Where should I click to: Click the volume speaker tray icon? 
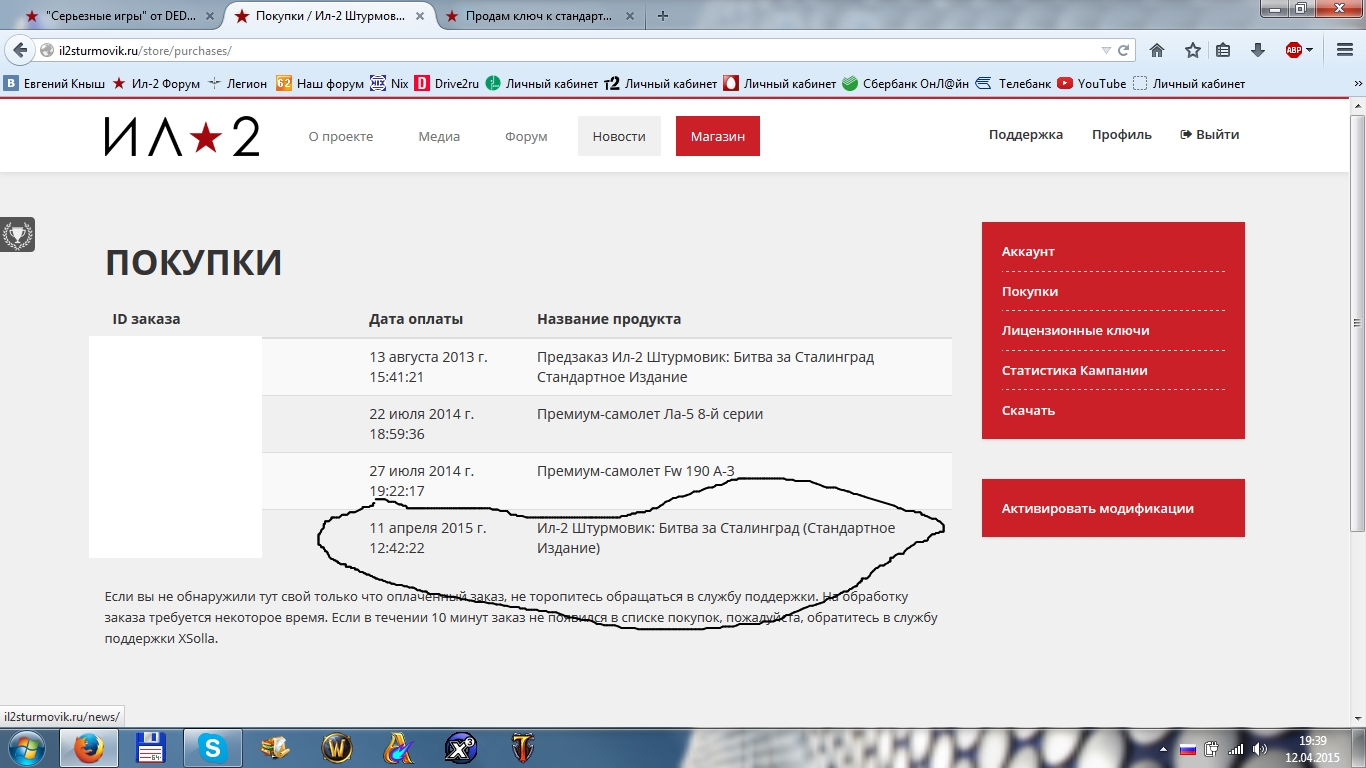pos(1260,749)
